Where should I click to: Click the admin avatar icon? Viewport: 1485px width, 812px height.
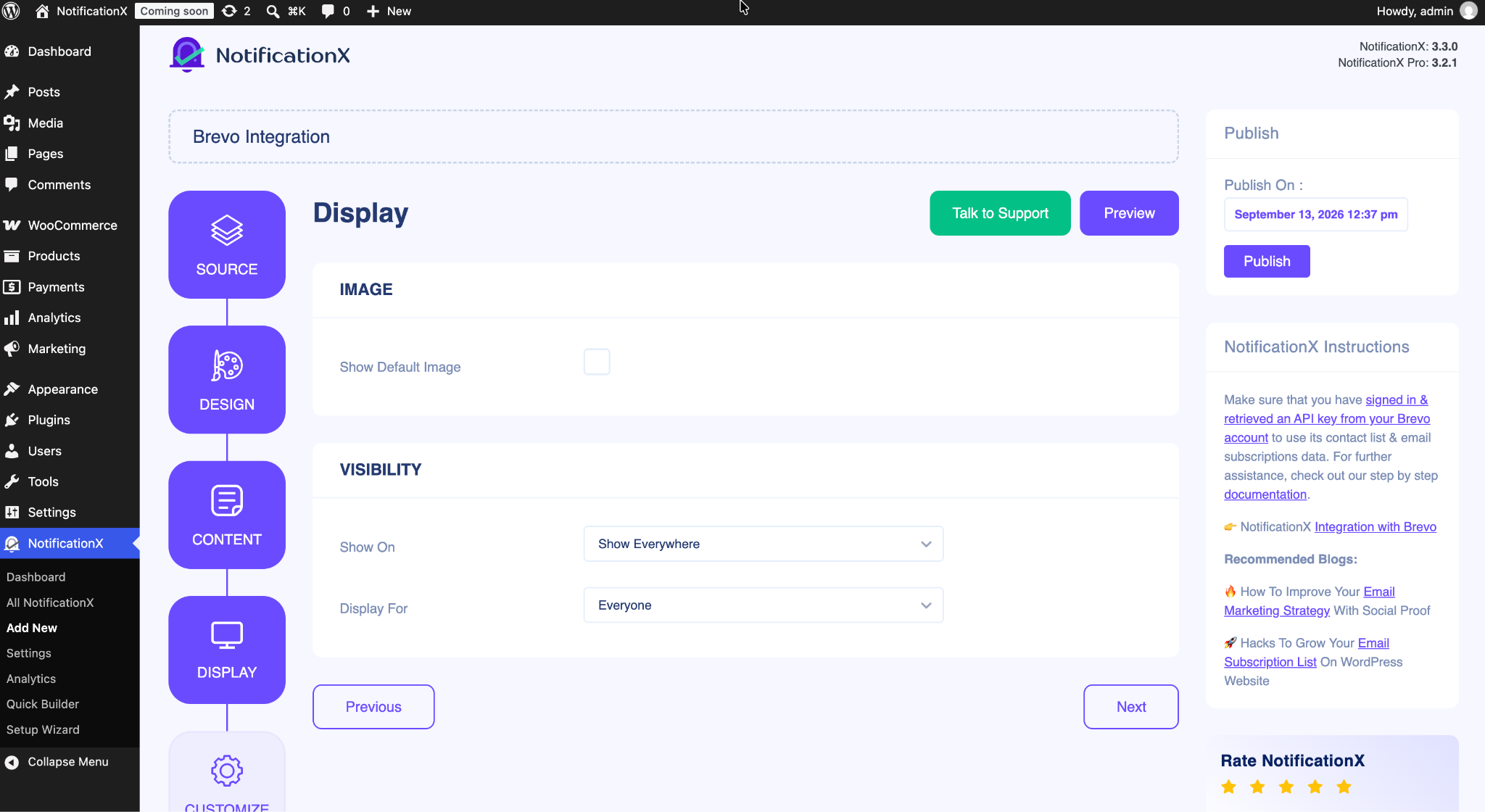pos(1468,11)
